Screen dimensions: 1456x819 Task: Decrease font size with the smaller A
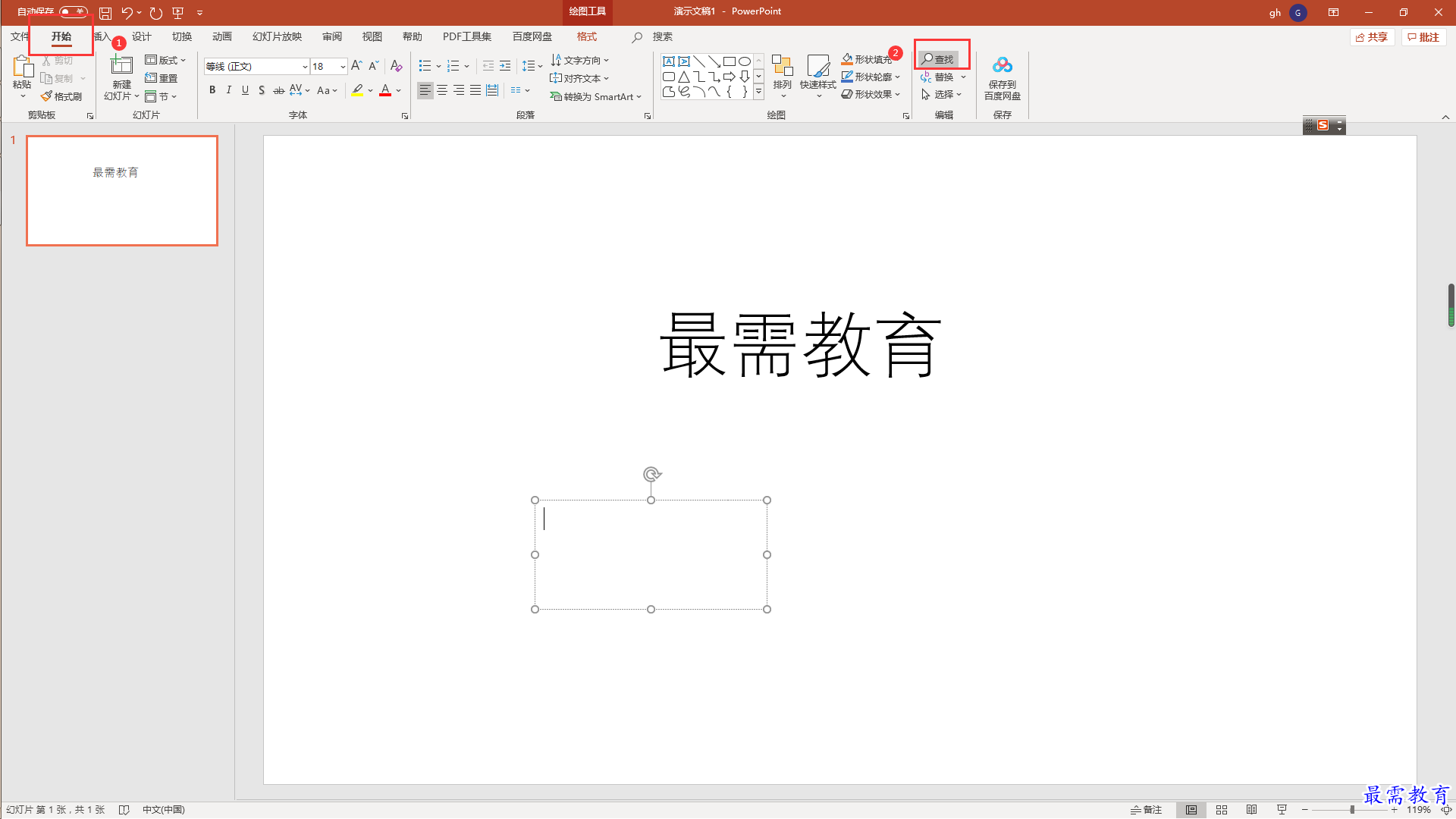point(374,66)
